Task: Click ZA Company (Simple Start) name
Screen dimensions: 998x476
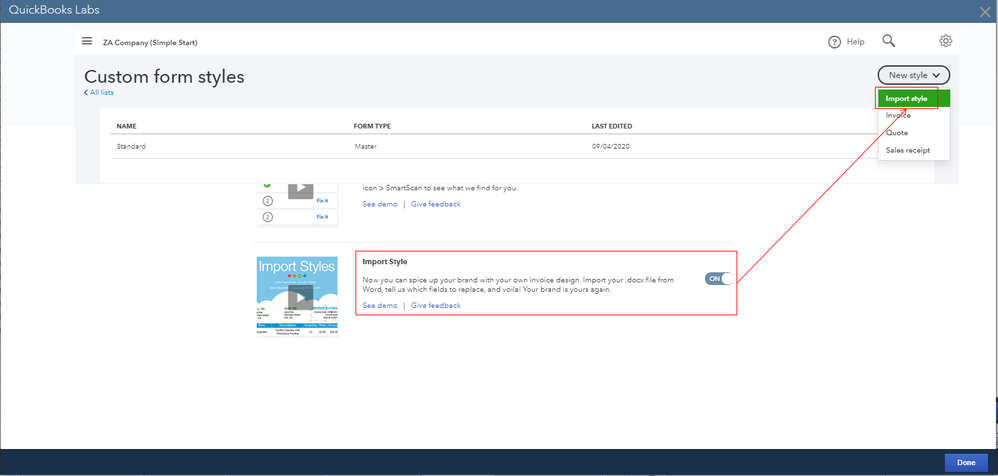Action: coord(150,43)
